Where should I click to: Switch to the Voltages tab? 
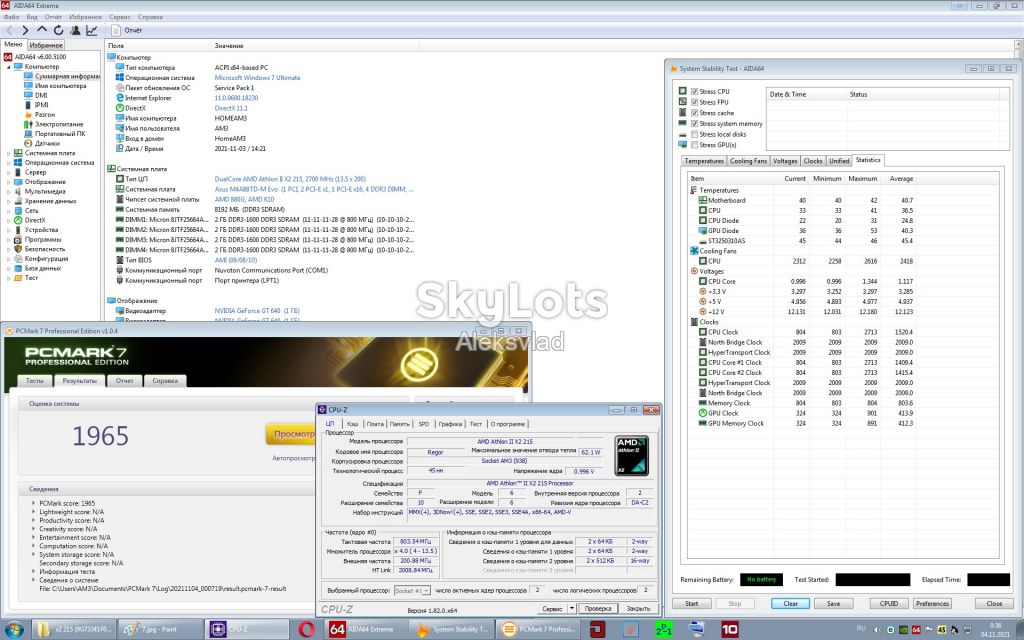pos(785,161)
